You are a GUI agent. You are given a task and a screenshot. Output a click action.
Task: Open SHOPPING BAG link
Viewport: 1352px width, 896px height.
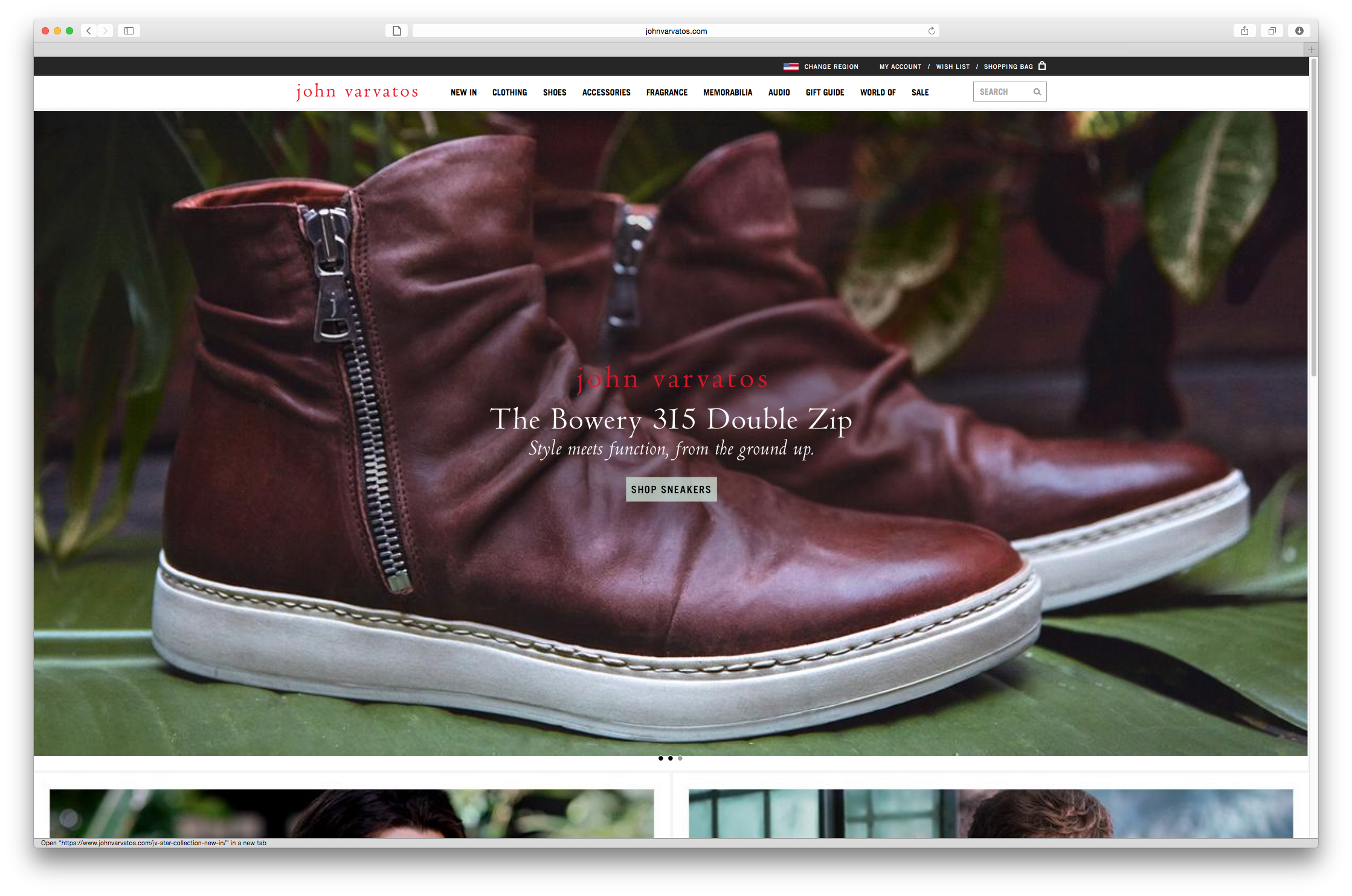coord(1008,66)
